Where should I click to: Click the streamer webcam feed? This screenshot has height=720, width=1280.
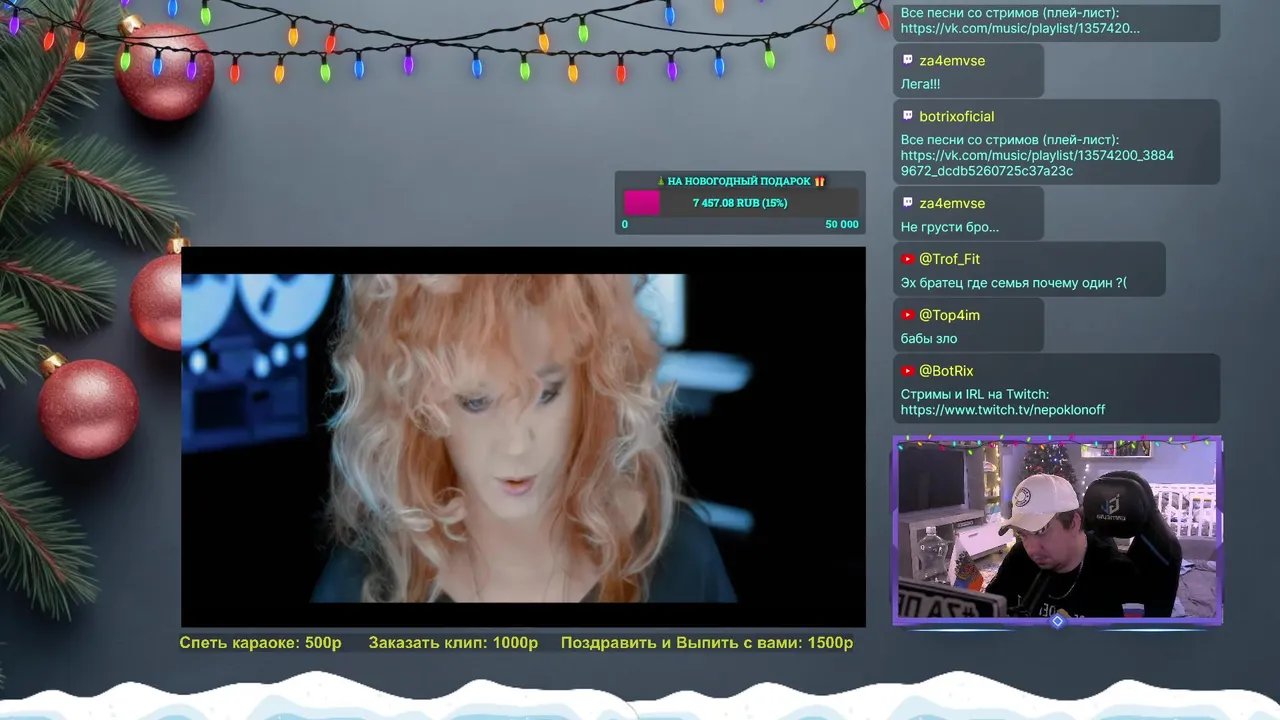tap(1057, 530)
